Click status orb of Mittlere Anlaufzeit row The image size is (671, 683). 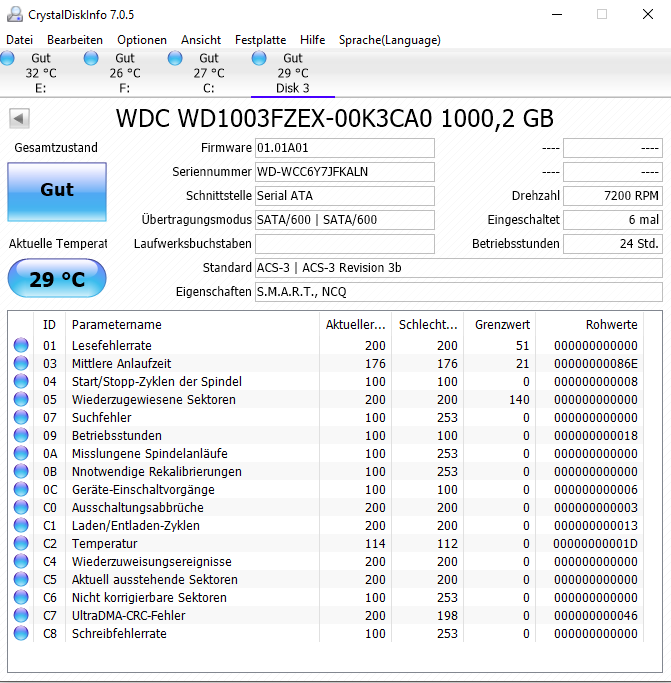21,363
